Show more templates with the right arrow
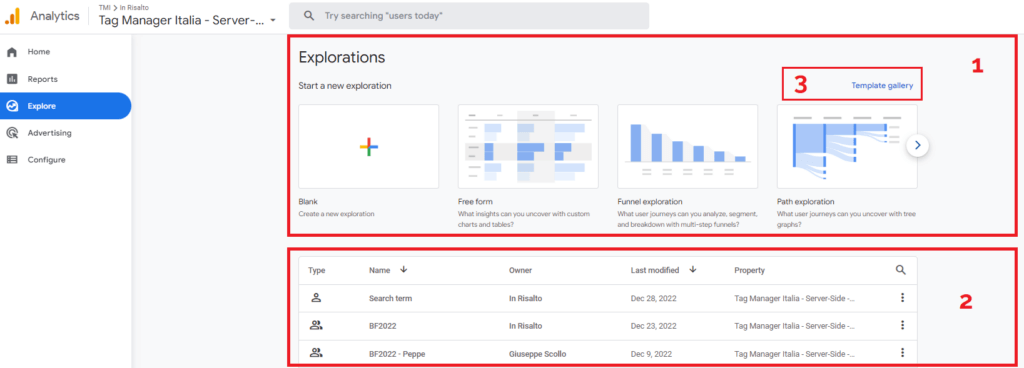This screenshot has width=1024, height=368. (x=918, y=146)
